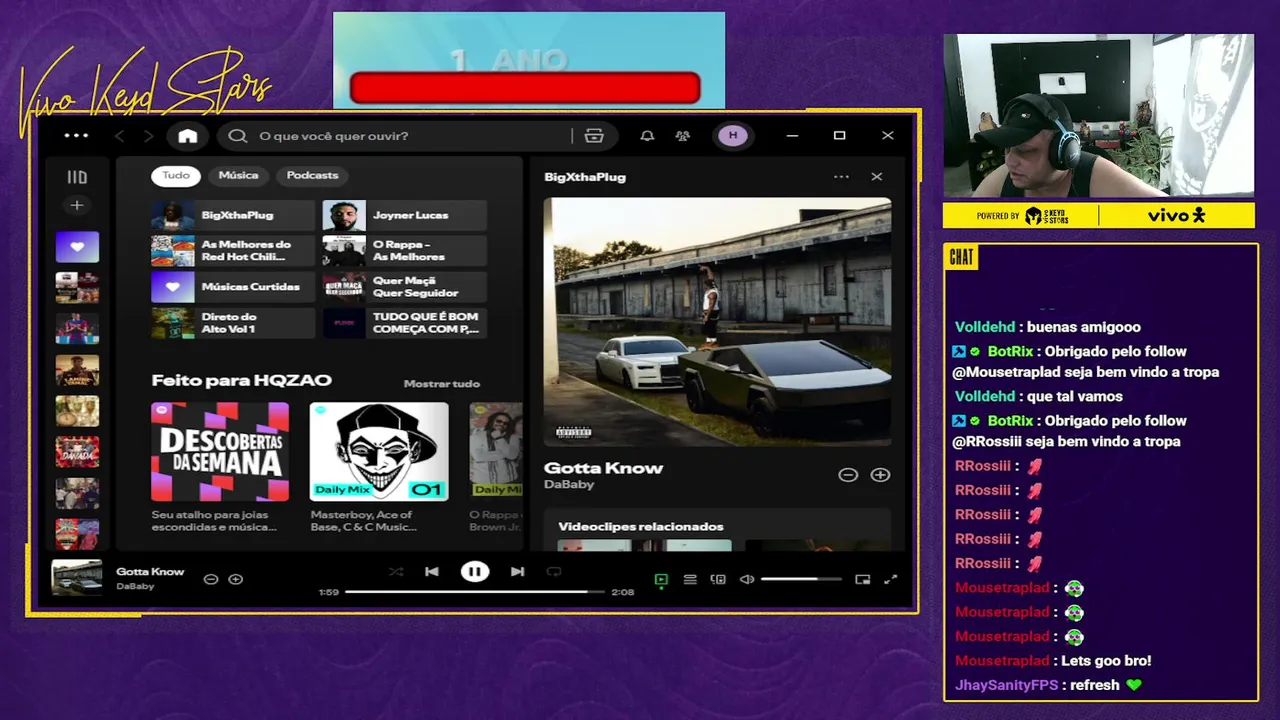The image size is (1280, 720).
Task: Open the Daily Mix 01 cover
Action: pyautogui.click(x=379, y=451)
